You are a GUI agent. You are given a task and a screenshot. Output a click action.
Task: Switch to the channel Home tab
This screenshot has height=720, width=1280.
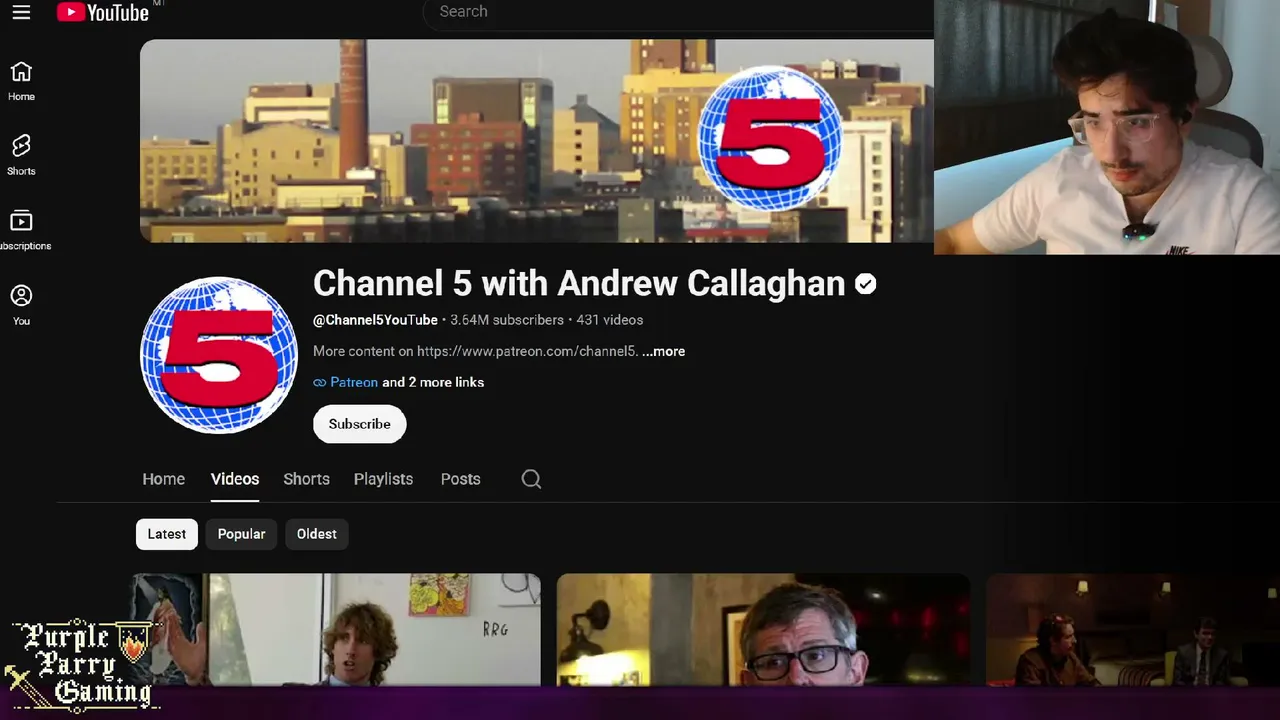coord(163,479)
